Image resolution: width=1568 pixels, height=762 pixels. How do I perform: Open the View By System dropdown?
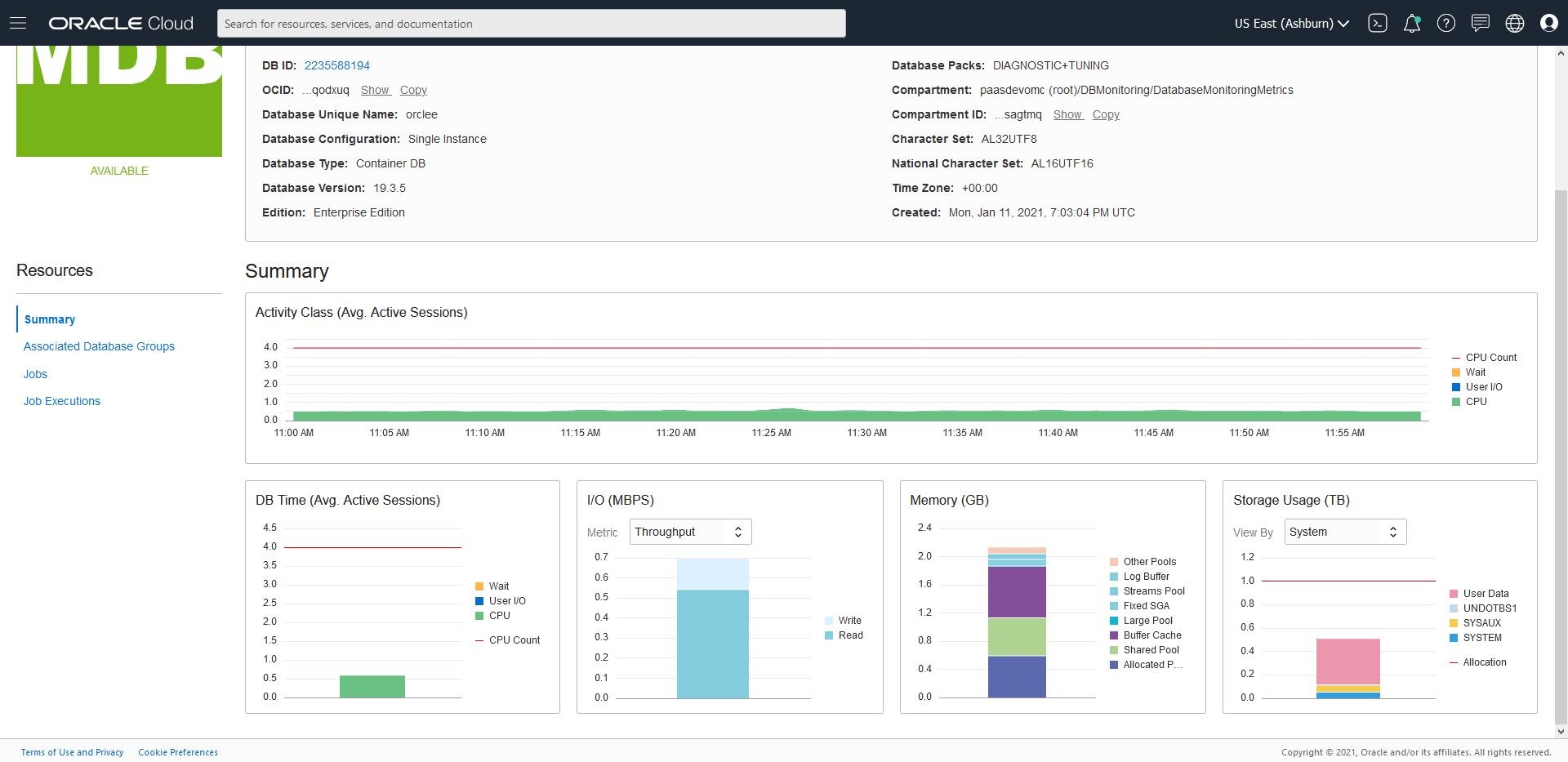pos(1344,532)
